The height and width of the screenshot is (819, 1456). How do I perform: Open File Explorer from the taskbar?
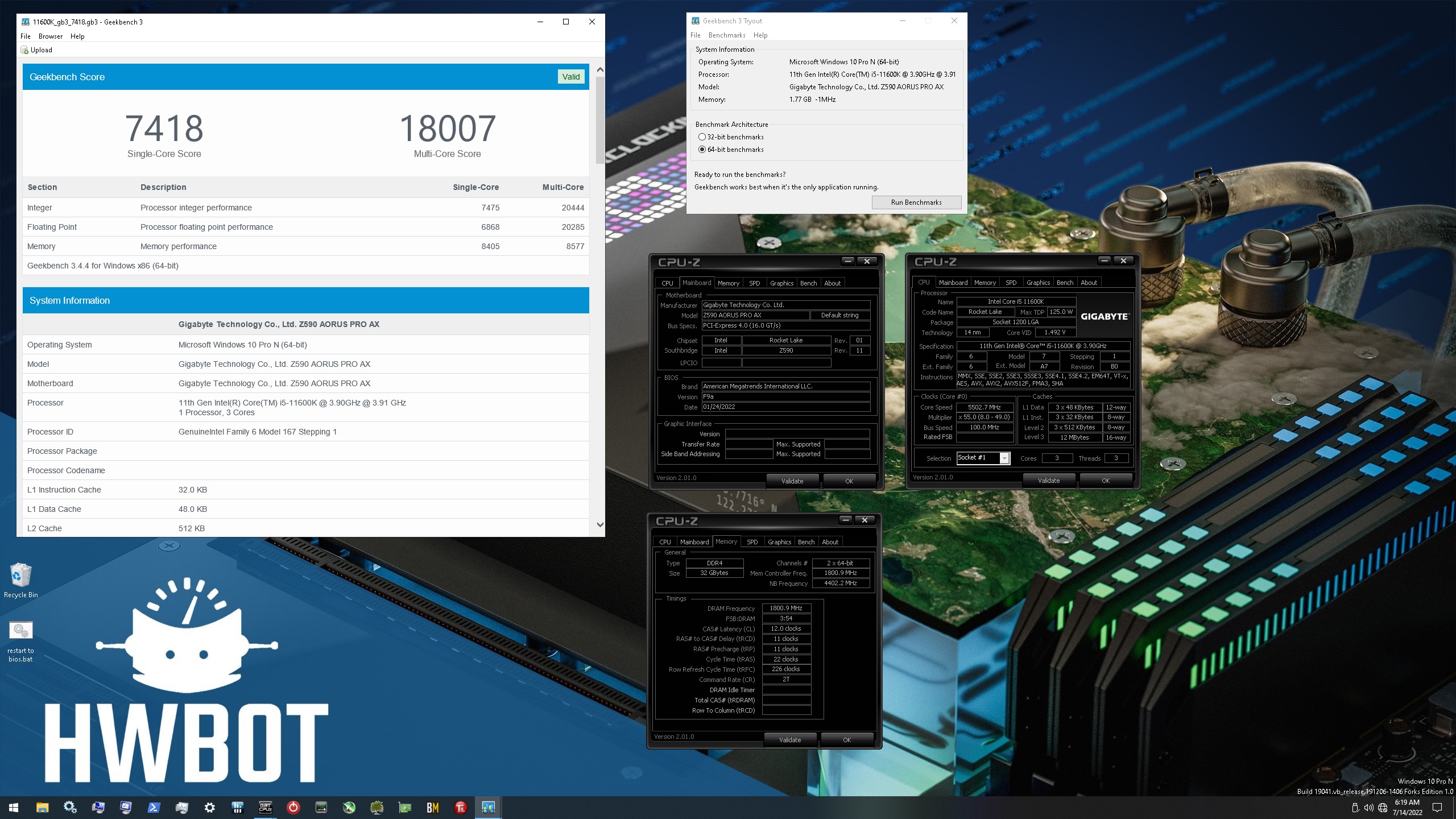tap(42, 807)
